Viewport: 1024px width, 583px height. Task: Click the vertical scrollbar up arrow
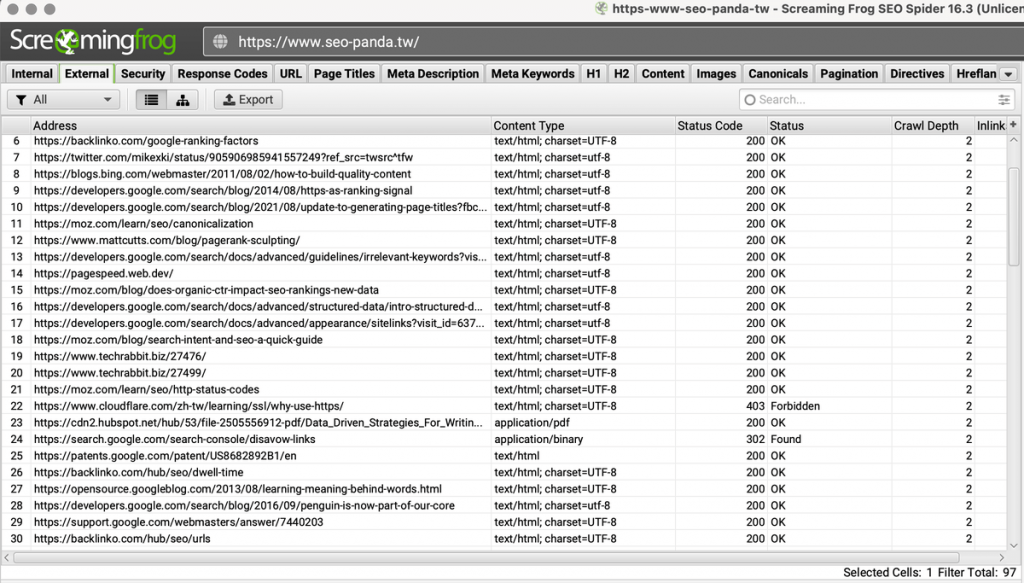pos(1014,140)
